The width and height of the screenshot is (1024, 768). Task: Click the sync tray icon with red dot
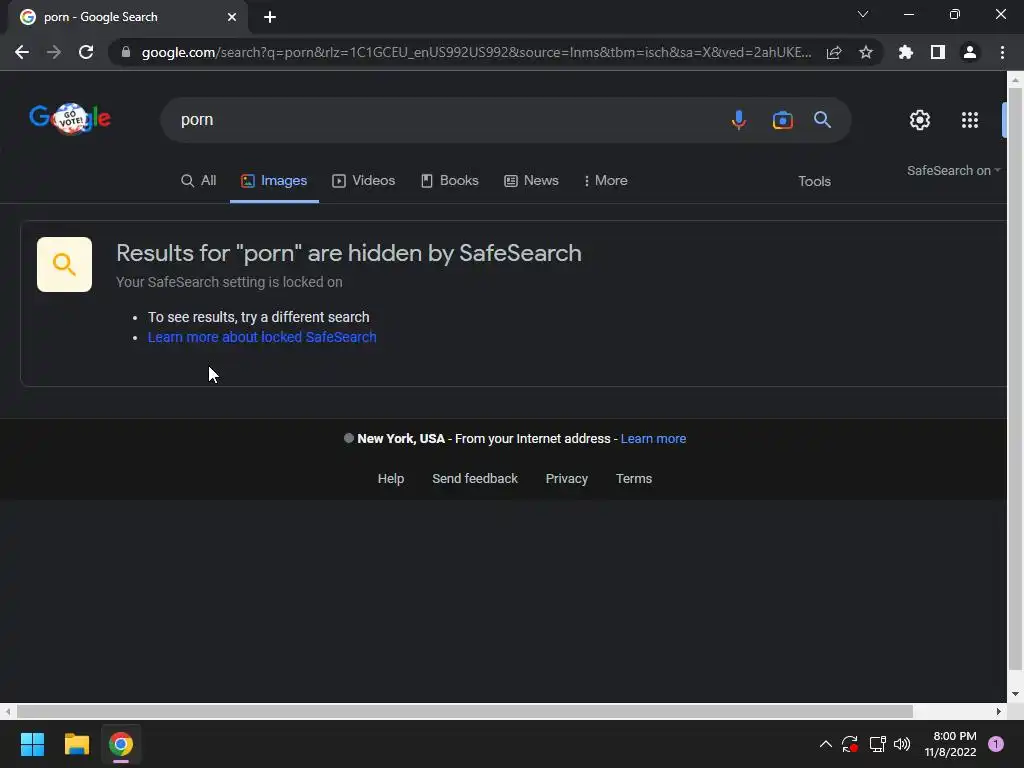tap(850, 744)
